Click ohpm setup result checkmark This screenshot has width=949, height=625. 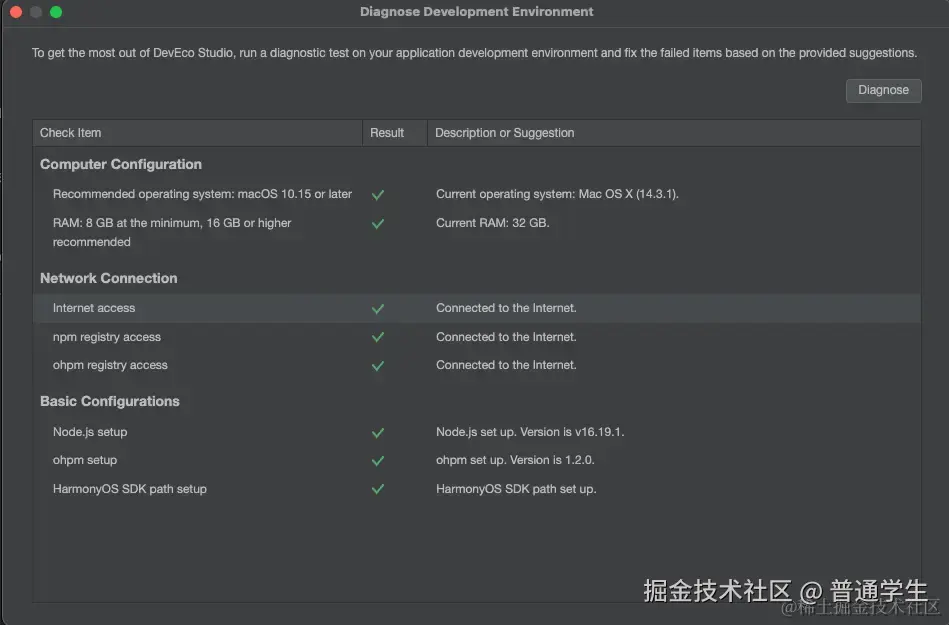point(378,461)
